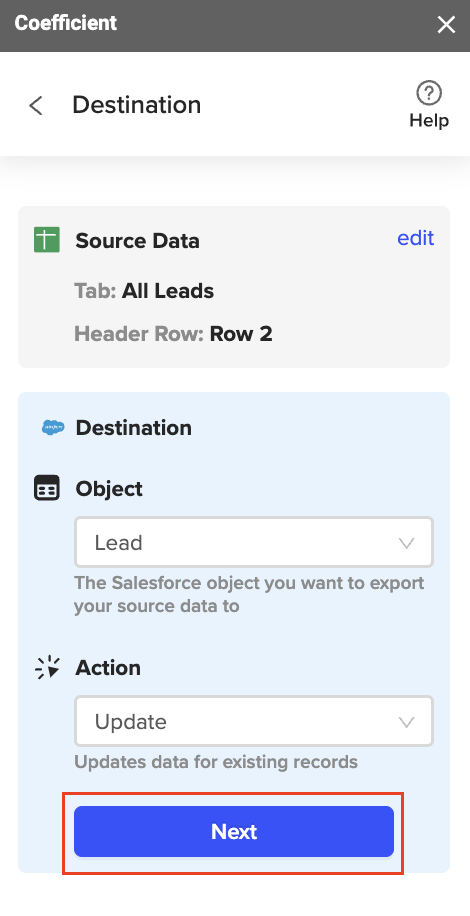Go back using the left arrow
The image size is (470, 916).
click(36, 106)
